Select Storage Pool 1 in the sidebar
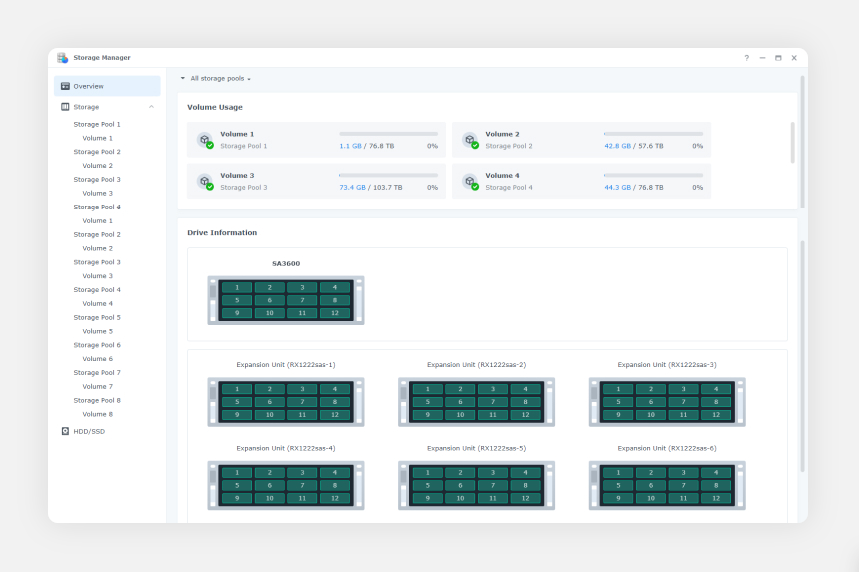The height and width of the screenshot is (572, 859). pos(97,124)
